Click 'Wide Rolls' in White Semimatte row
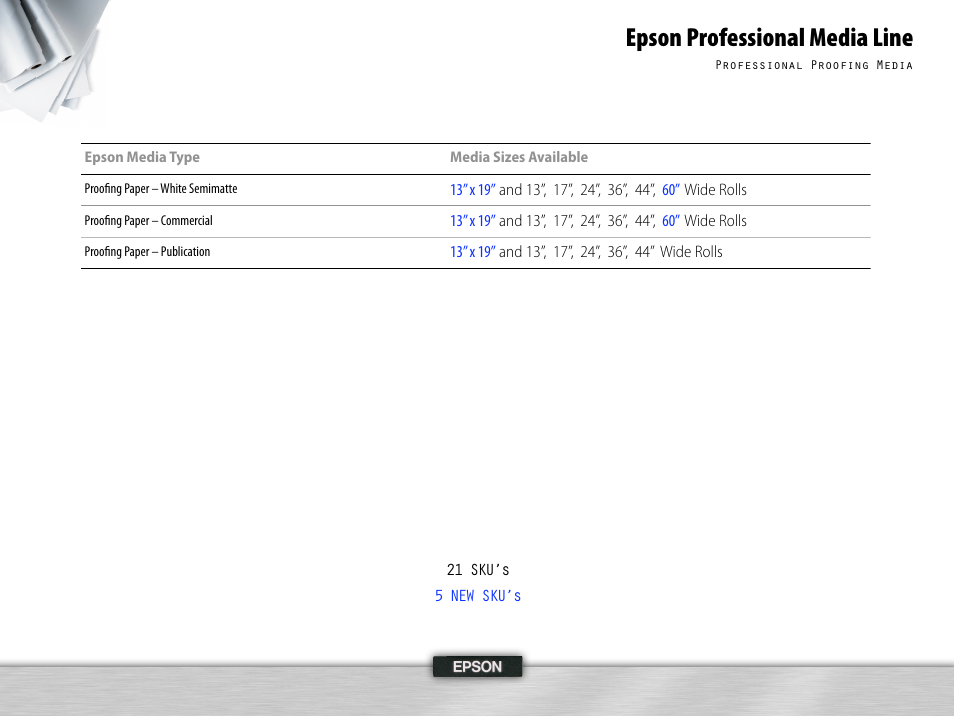 [716, 190]
